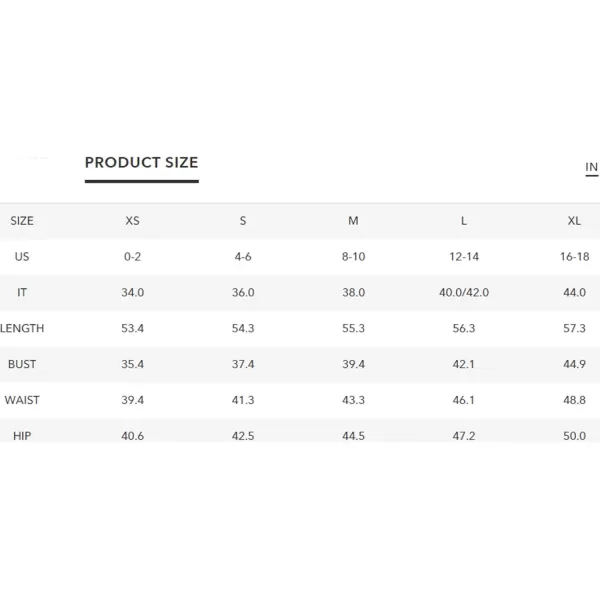Viewport: 600px width, 600px height.
Task: Click the IT 40.0/42.0 cell
Action: [464, 293]
